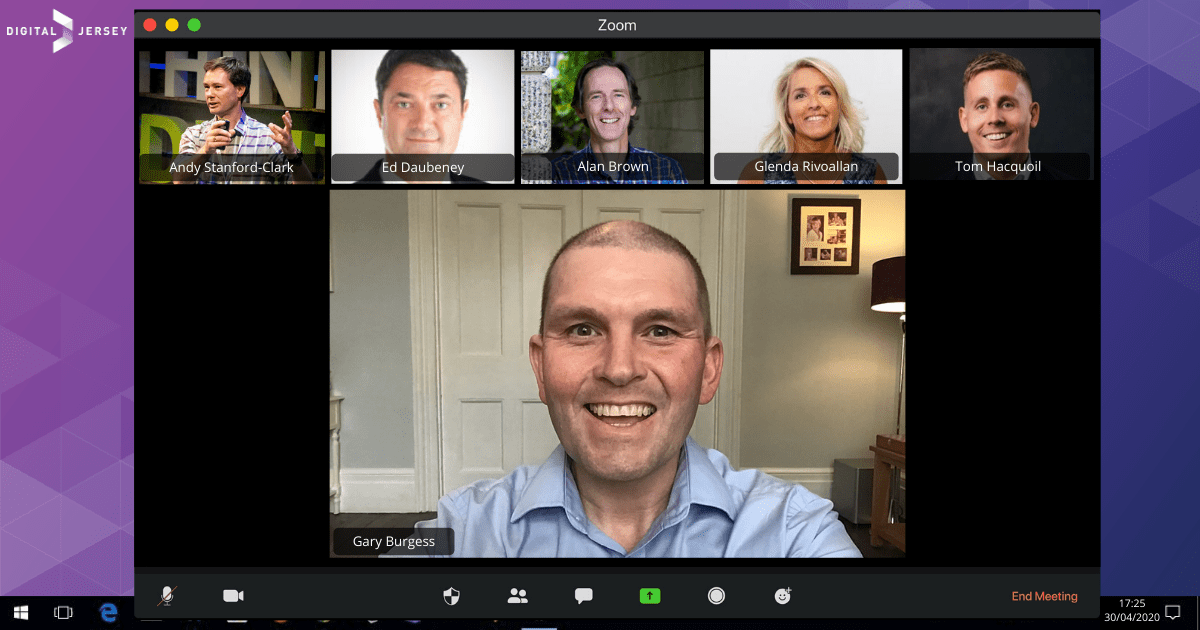Open the Security shield icon
This screenshot has height=630, width=1200.
[x=452, y=596]
